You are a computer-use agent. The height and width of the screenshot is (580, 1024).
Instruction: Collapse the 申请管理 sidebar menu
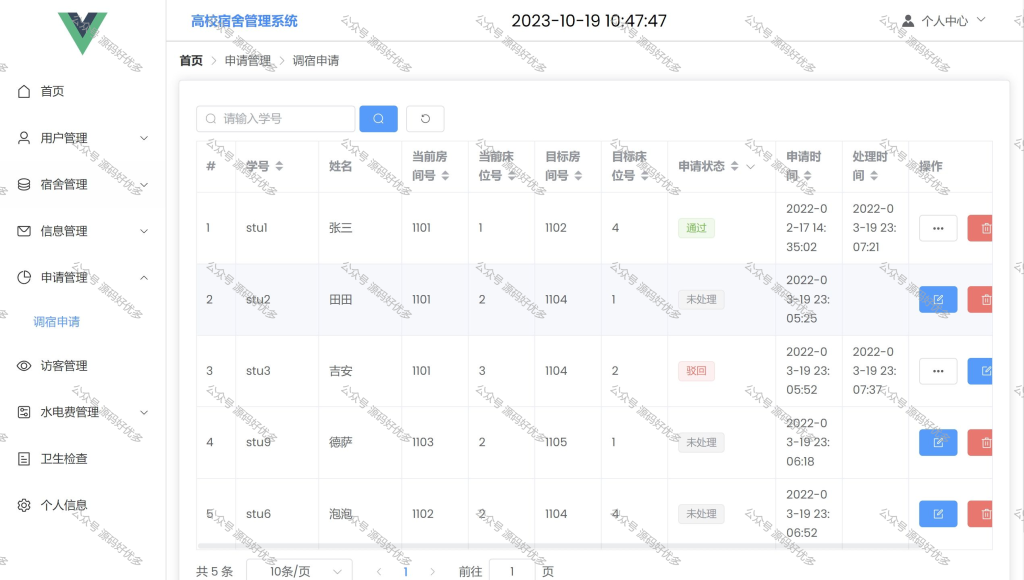[x=83, y=277]
